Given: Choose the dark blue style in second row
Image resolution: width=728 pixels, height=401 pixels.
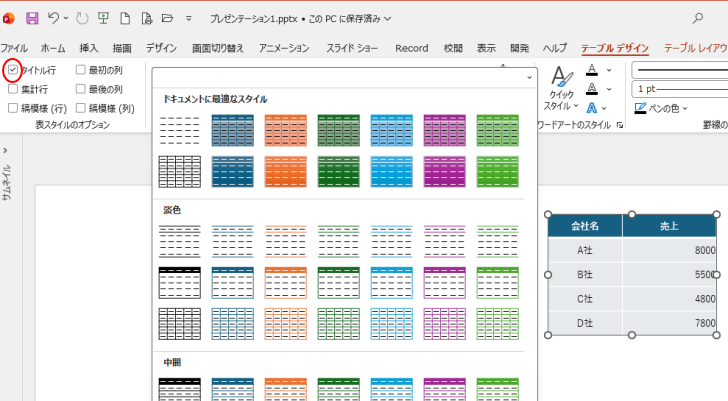Looking at the screenshot, I should click(x=233, y=172).
